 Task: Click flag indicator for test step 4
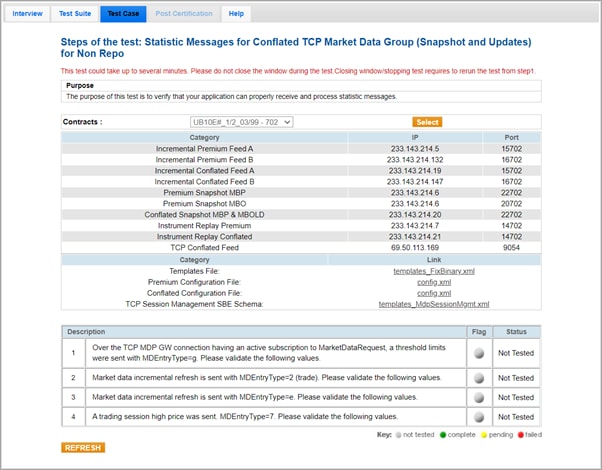point(479,416)
